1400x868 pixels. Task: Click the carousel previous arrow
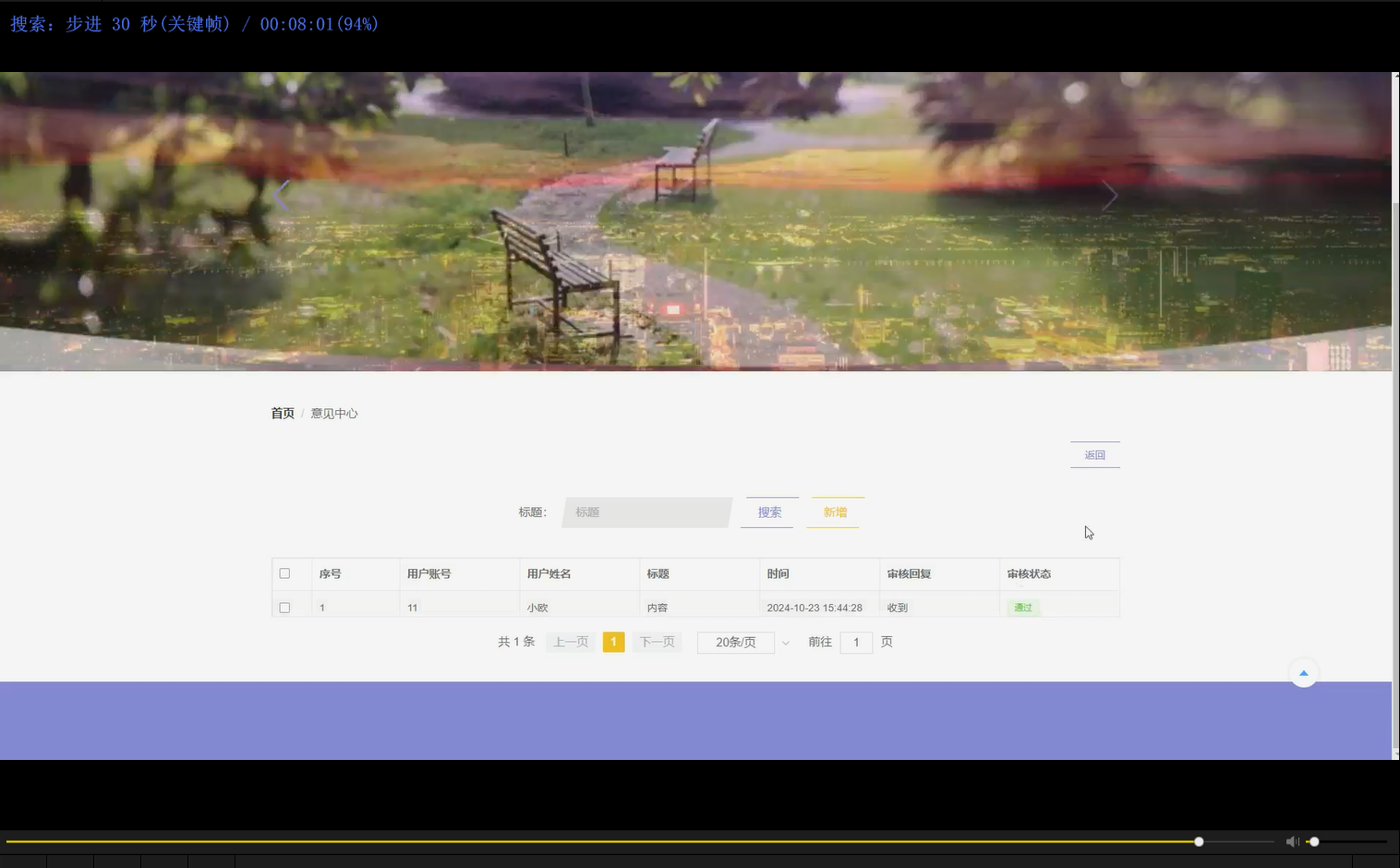coord(283,196)
